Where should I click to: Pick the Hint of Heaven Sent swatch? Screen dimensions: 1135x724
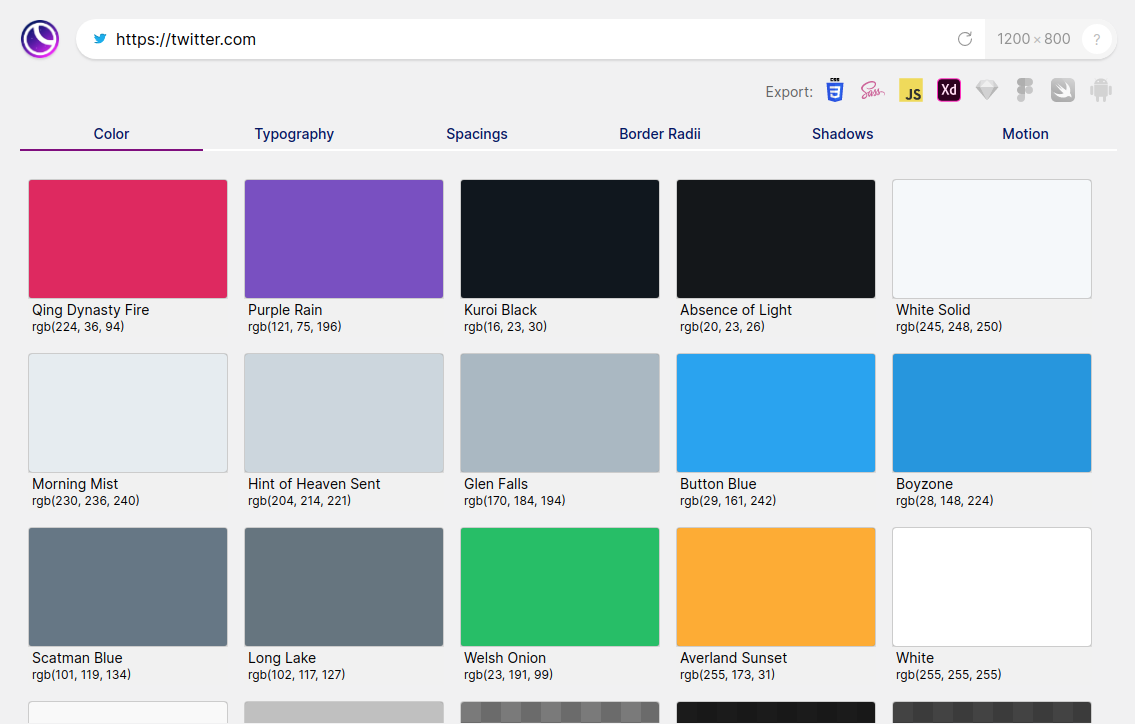click(344, 413)
